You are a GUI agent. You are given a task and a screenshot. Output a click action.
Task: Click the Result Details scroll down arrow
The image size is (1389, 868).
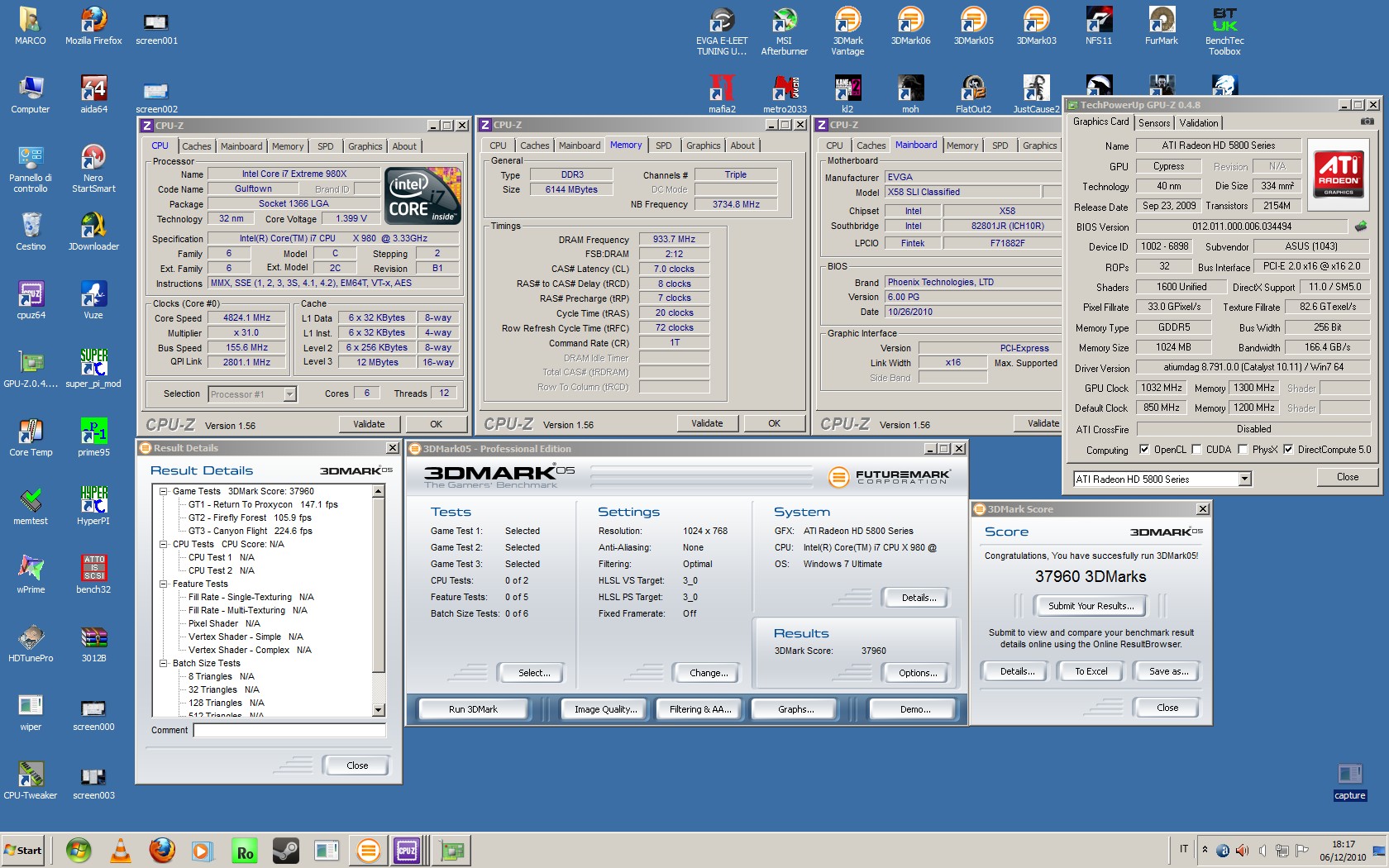(x=379, y=710)
